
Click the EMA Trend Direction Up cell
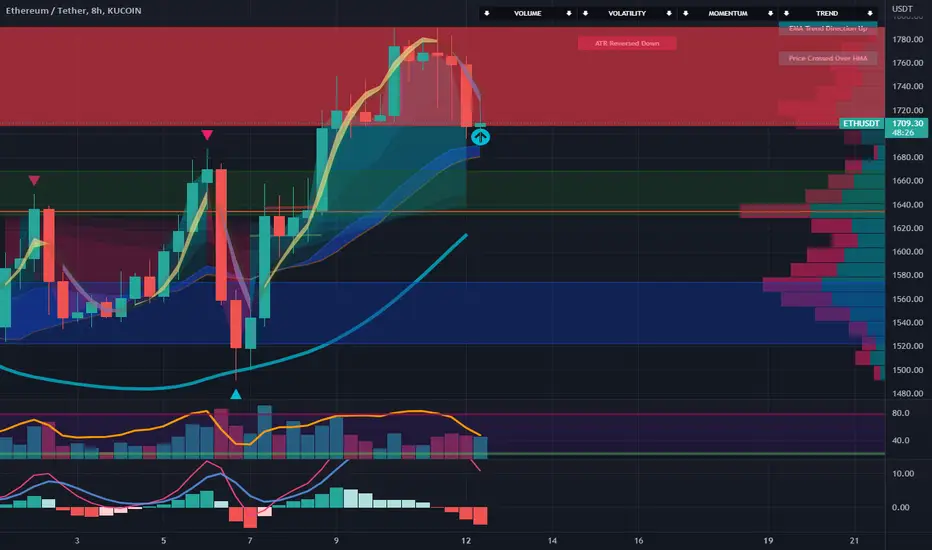click(x=827, y=29)
